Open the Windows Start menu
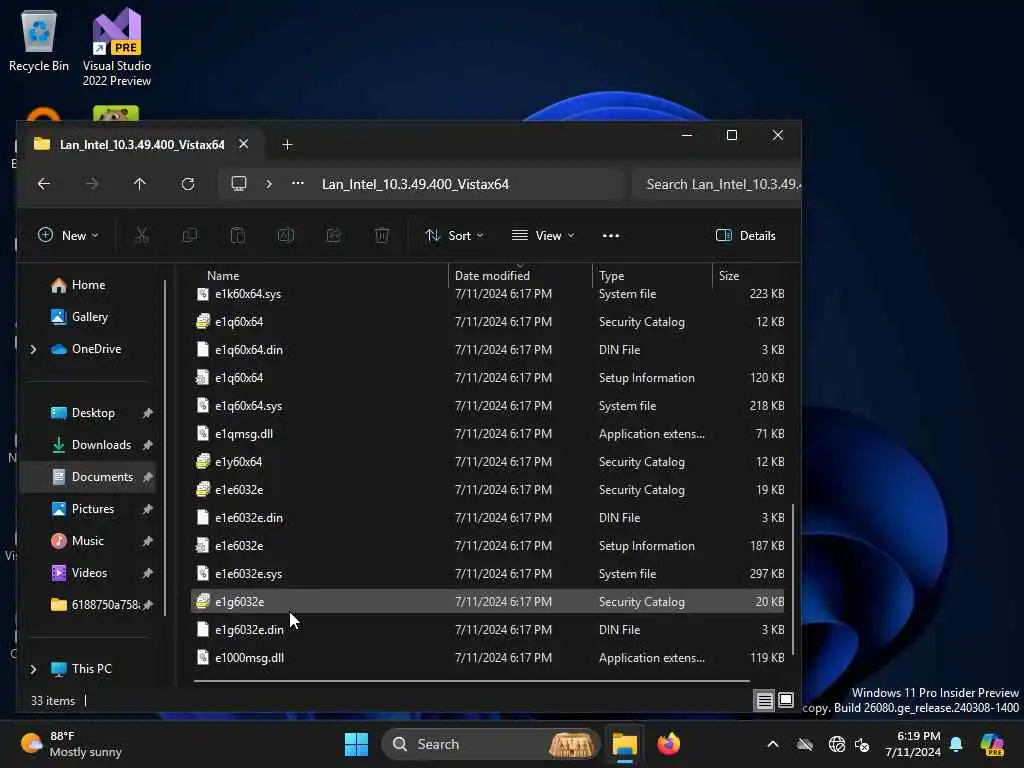1024x768 pixels. click(357, 744)
